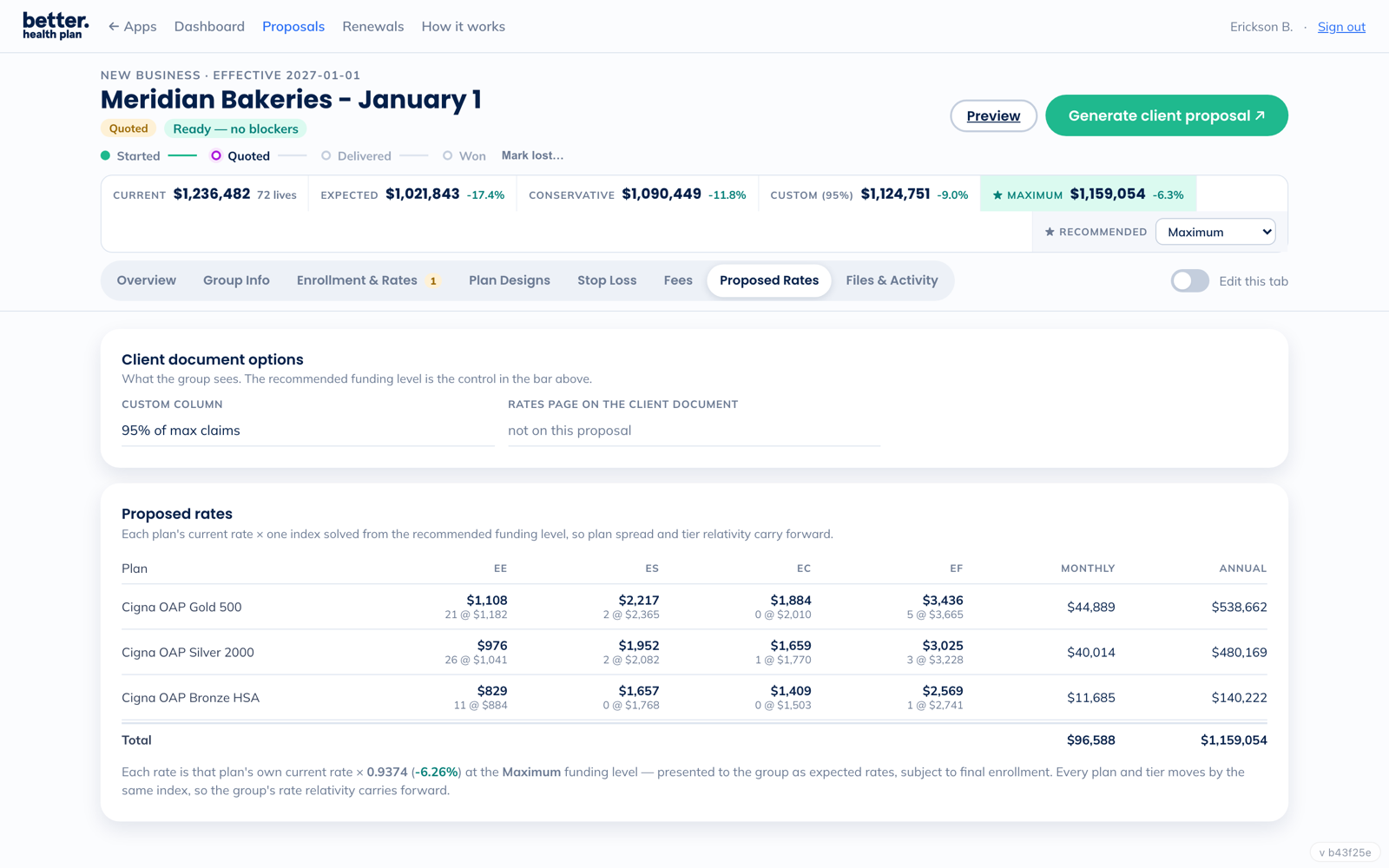This screenshot has height=868, width=1389.
Task: Click the back arrow beside Apps
Action: pos(113,27)
